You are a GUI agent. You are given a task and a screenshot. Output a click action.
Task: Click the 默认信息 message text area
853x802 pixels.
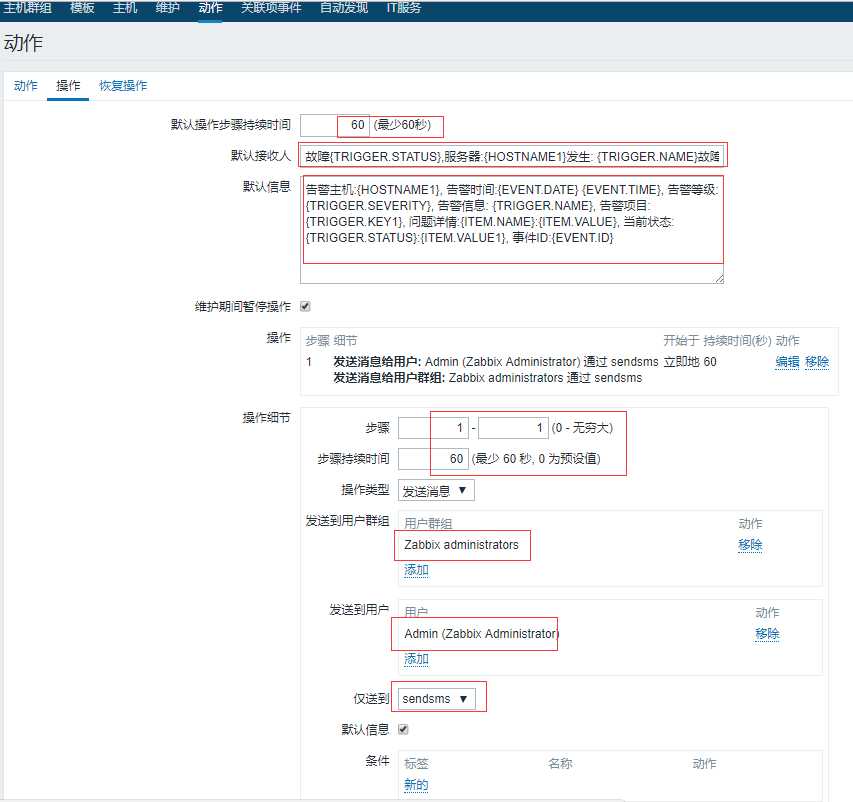pyautogui.click(x=511, y=230)
